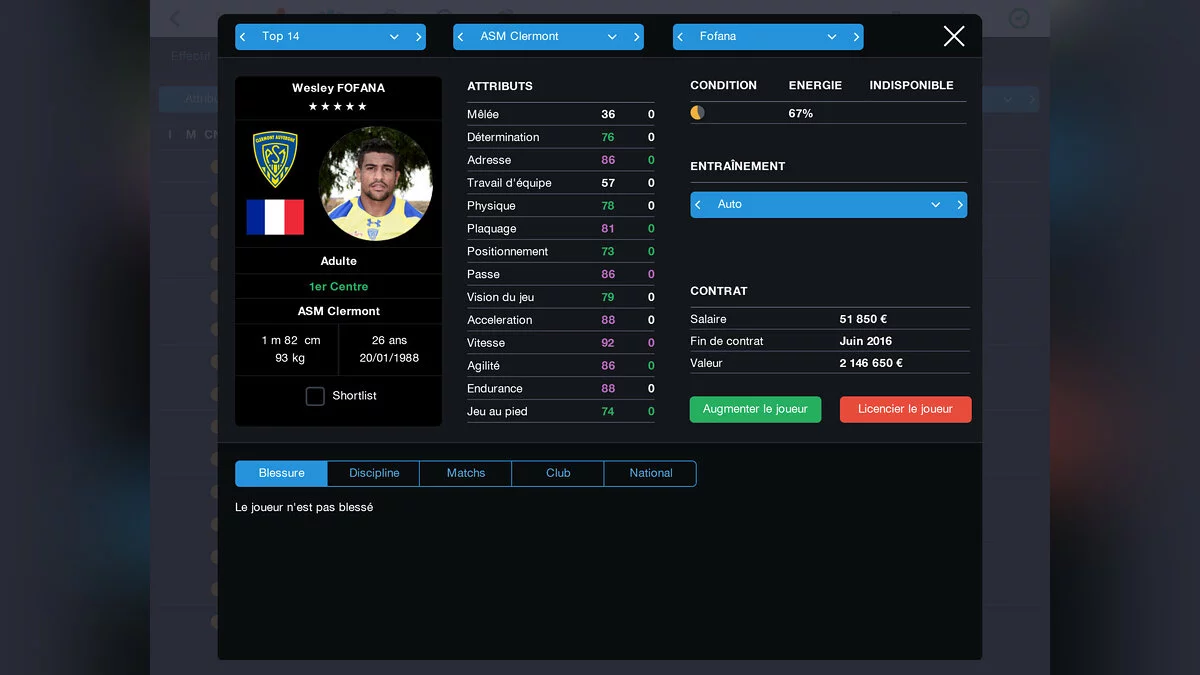1200x675 pixels.
Task: Click Le joueur n'est pas blessé text
Action: pos(304,508)
